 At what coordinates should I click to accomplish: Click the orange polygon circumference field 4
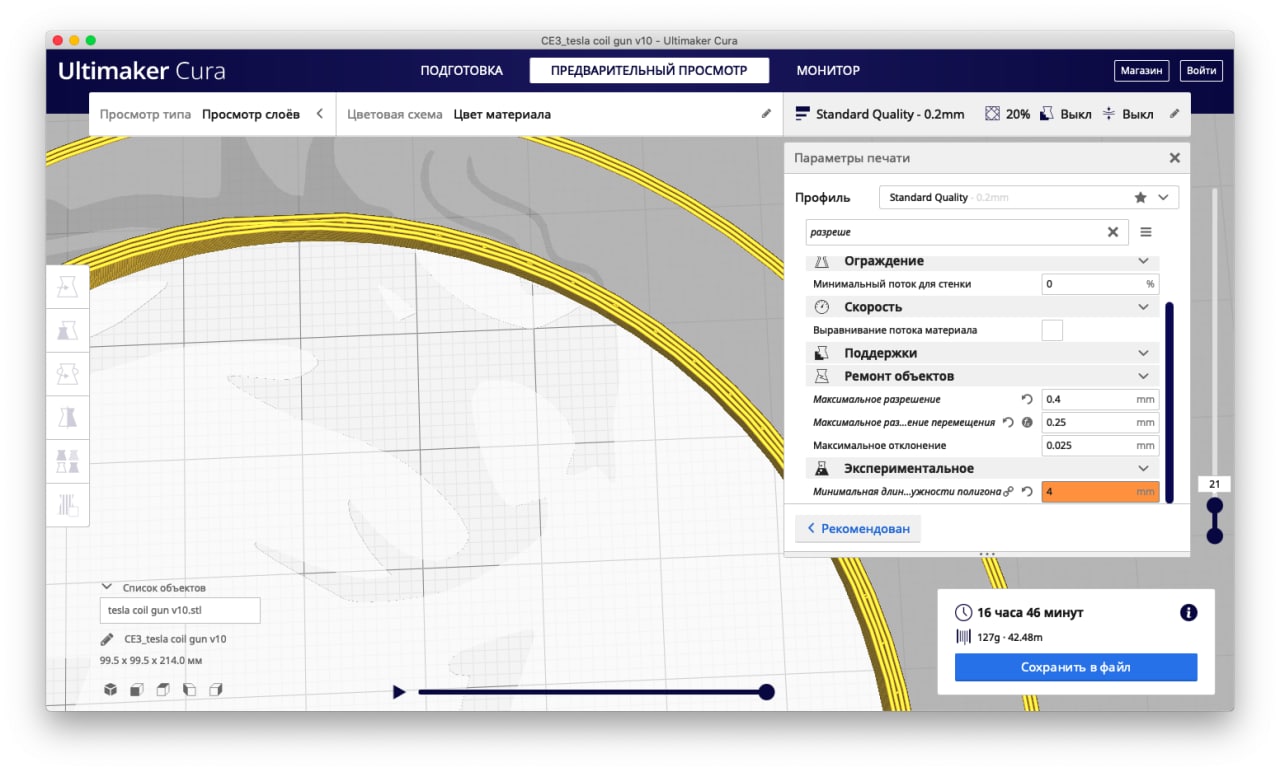click(x=1100, y=491)
